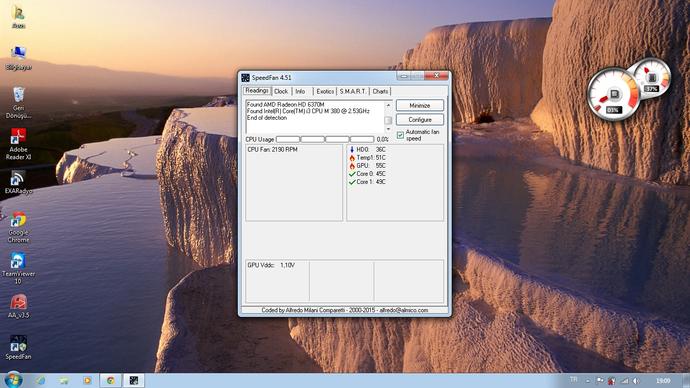The image size is (690, 388).
Task: Click the HD0 temperature down-arrow icon
Action: [x=352, y=150]
